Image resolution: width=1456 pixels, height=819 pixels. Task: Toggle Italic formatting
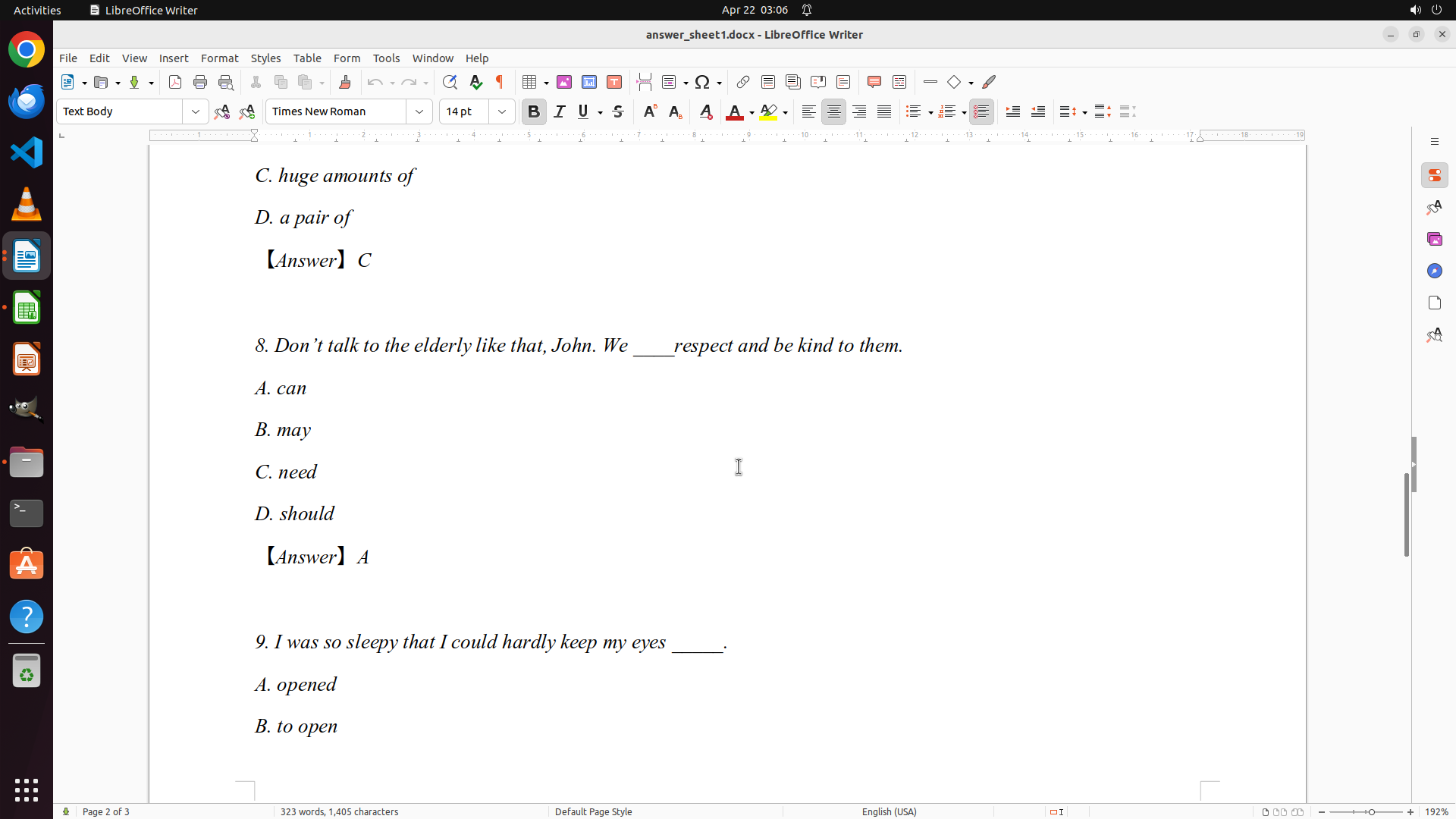(x=560, y=111)
